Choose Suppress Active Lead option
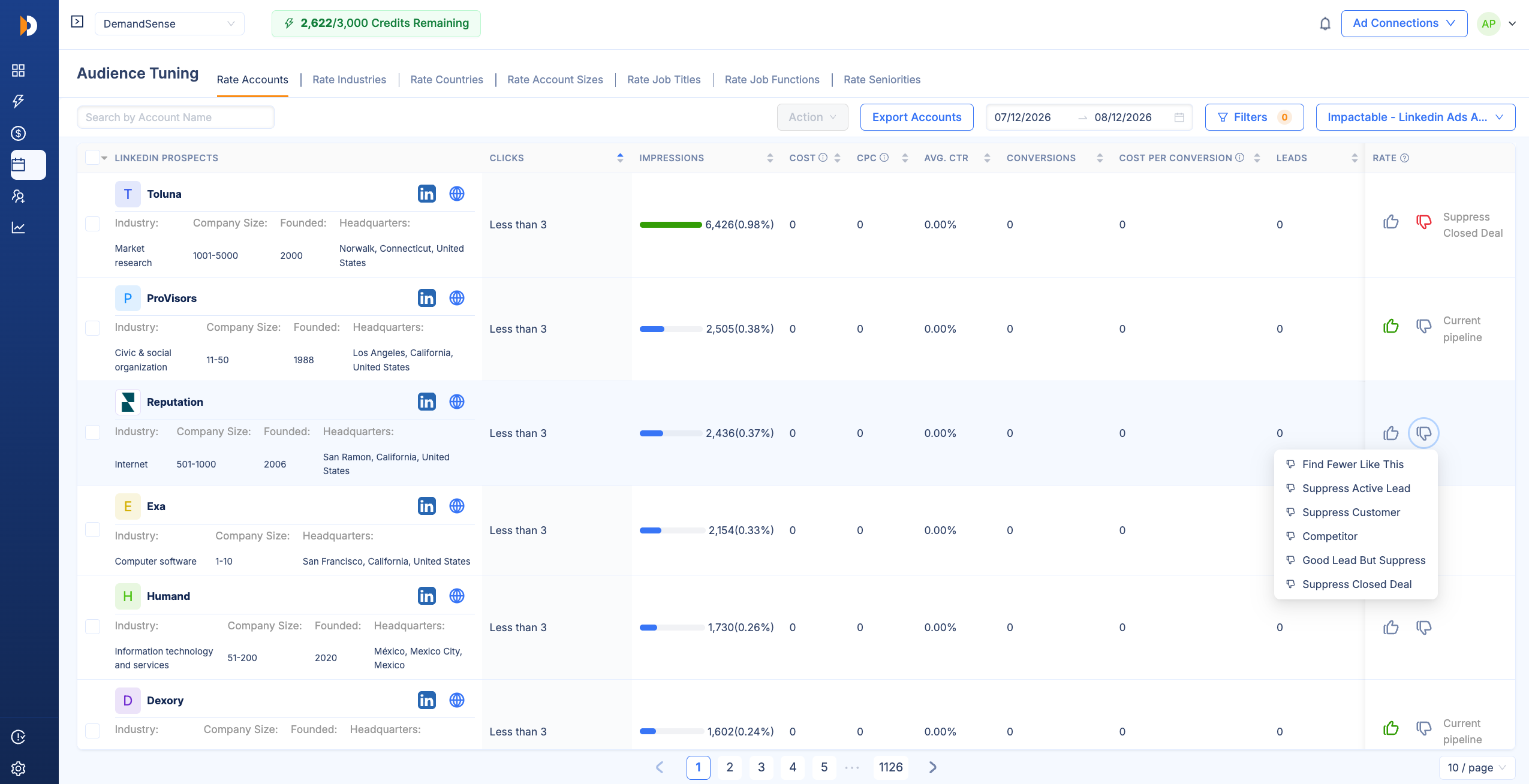 pyautogui.click(x=1356, y=489)
